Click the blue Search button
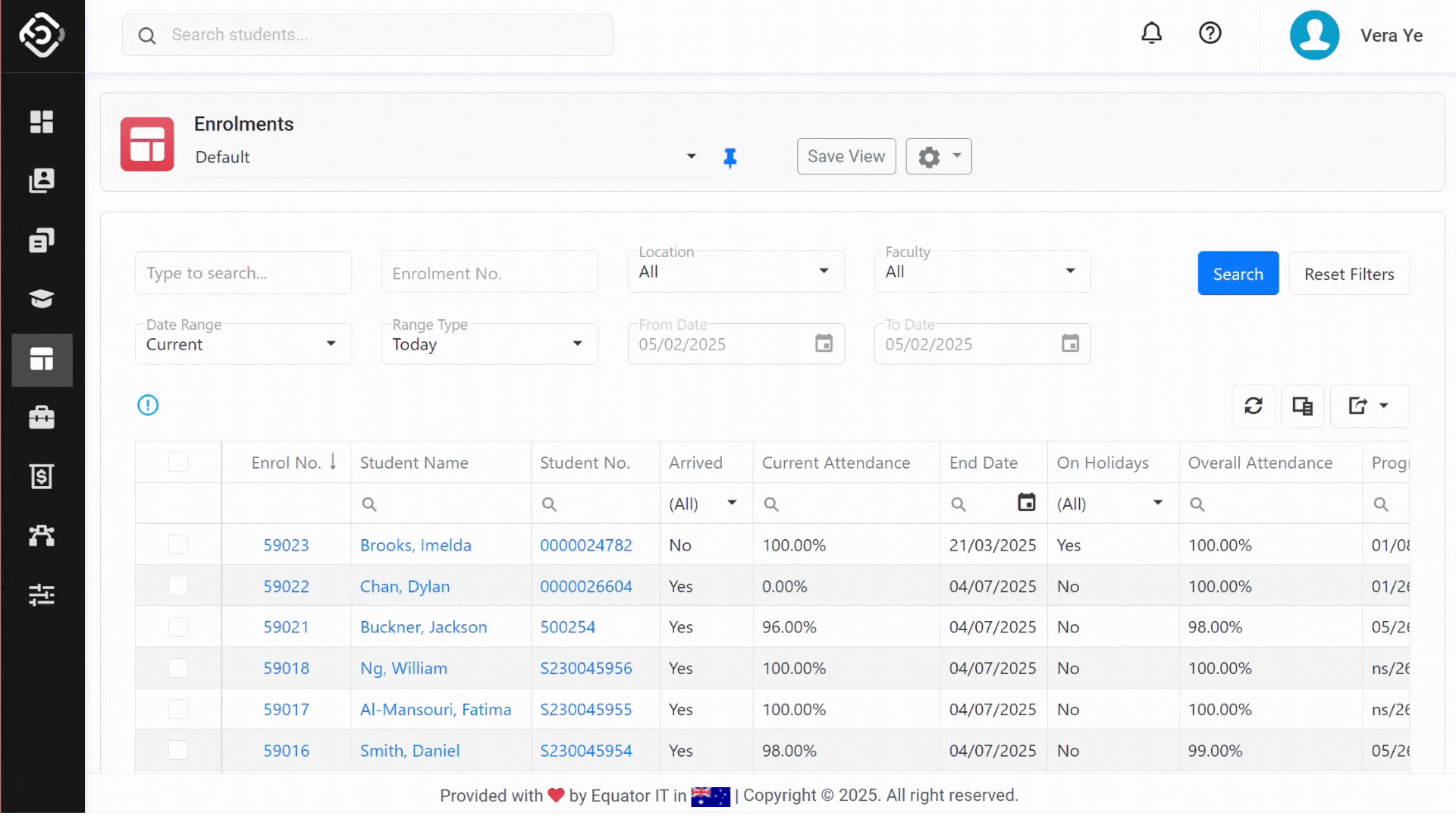Image resolution: width=1456 pixels, height=819 pixels. coord(1238,274)
